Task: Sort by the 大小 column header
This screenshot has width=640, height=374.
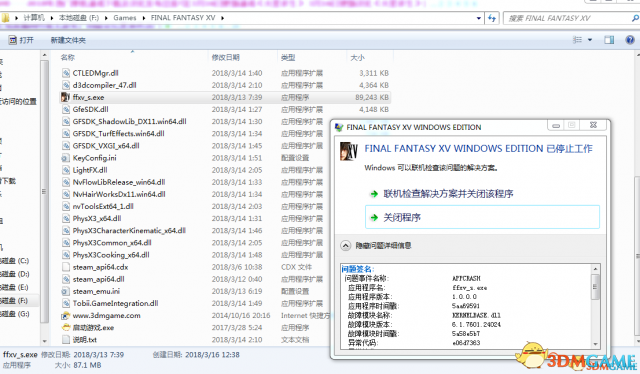Action: (358, 58)
